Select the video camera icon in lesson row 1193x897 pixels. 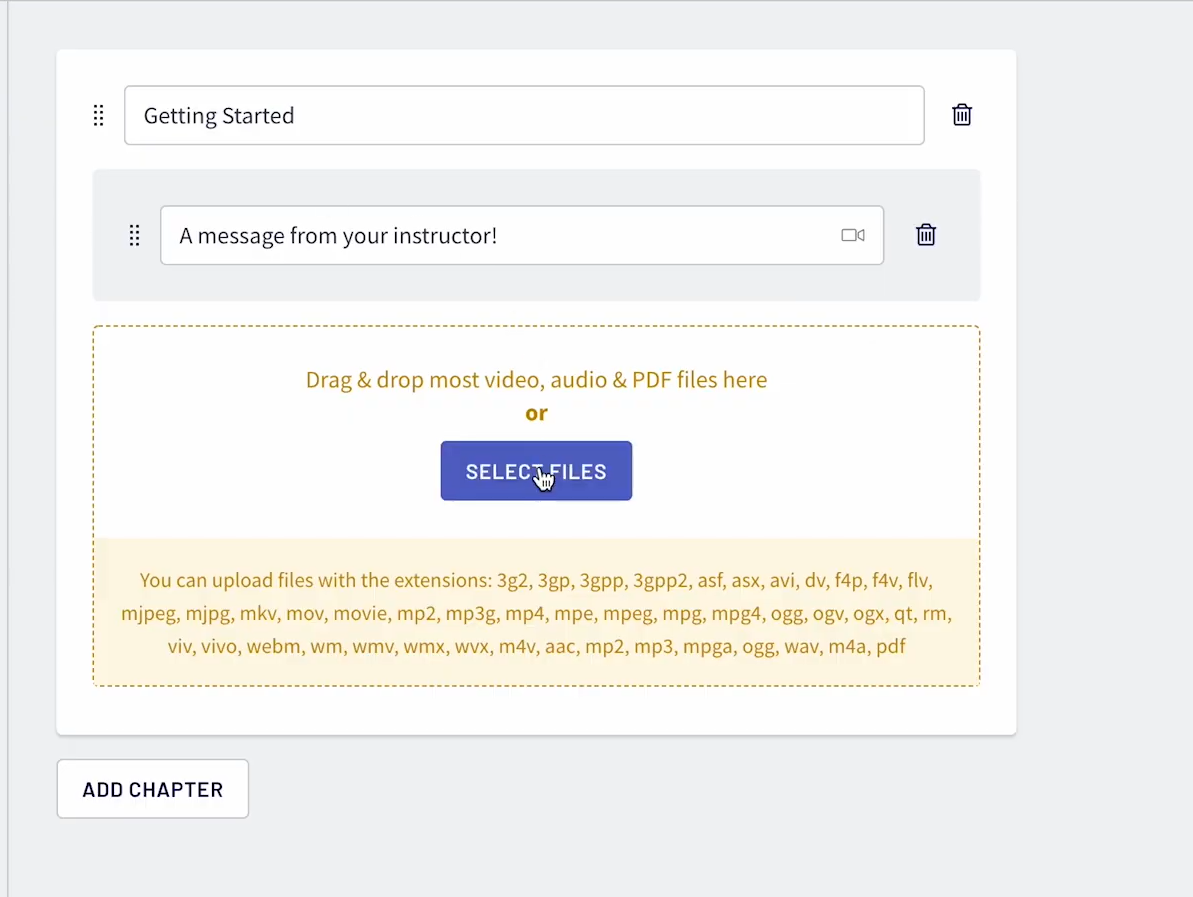[x=852, y=235]
